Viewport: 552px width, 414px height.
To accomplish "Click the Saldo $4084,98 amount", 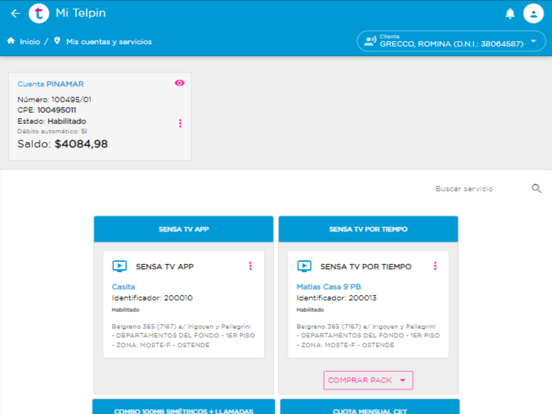I will [x=81, y=144].
